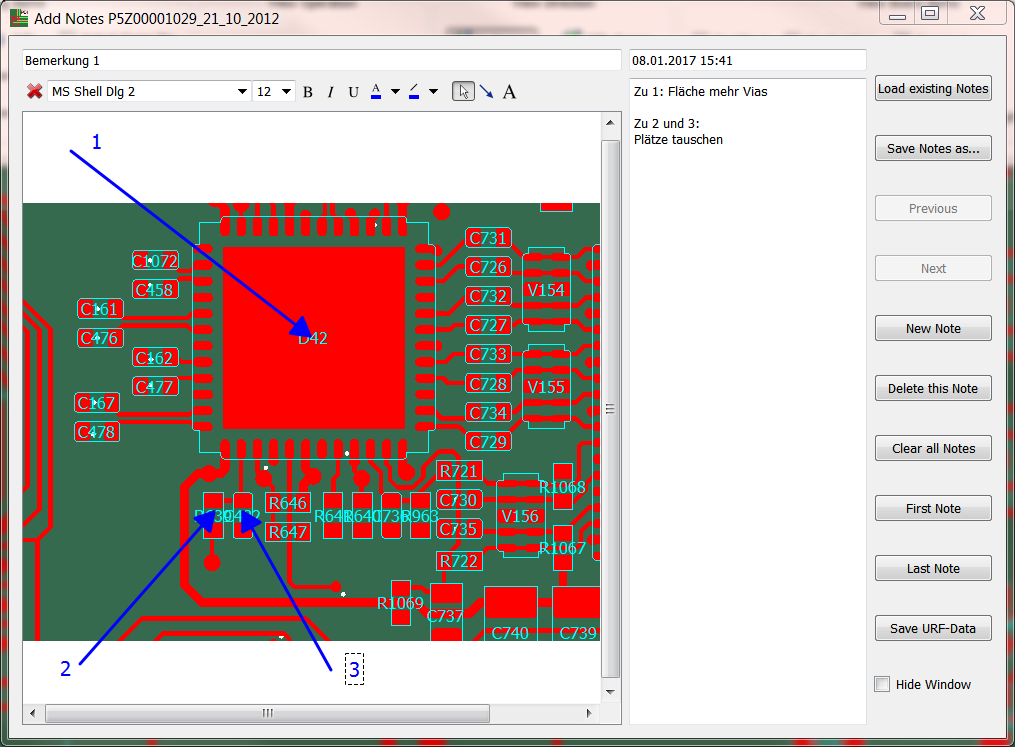The image size is (1015, 747).
Task: Open the font name dropdown MS Shell Dlg 2
Action: pyautogui.click(x=149, y=91)
